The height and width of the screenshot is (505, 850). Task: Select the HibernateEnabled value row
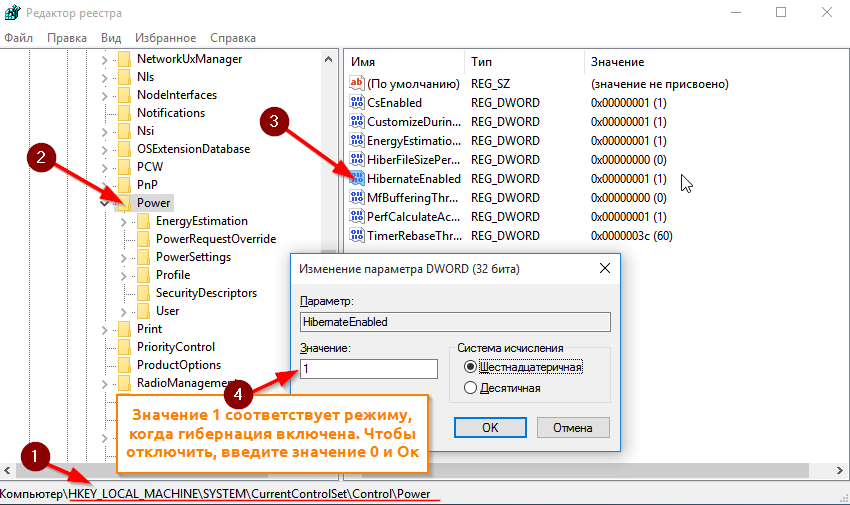(414, 178)
